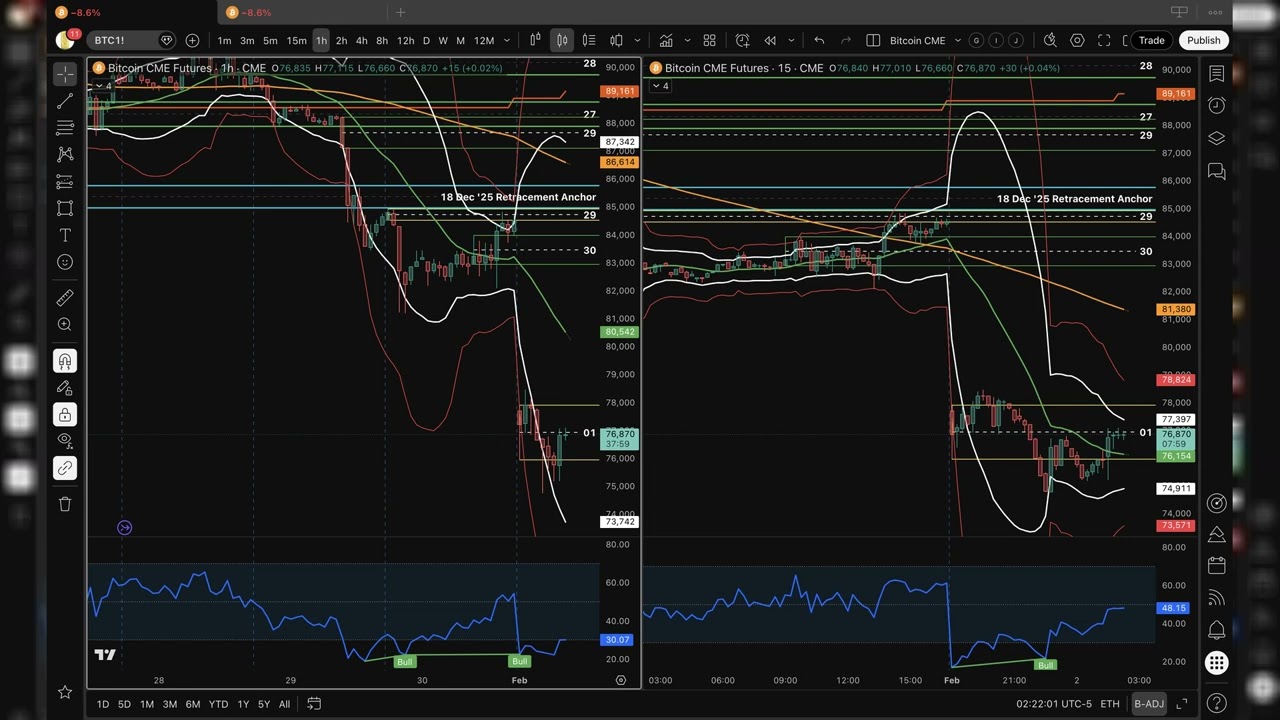Select the crosshair cursor tool

[65, 74]
